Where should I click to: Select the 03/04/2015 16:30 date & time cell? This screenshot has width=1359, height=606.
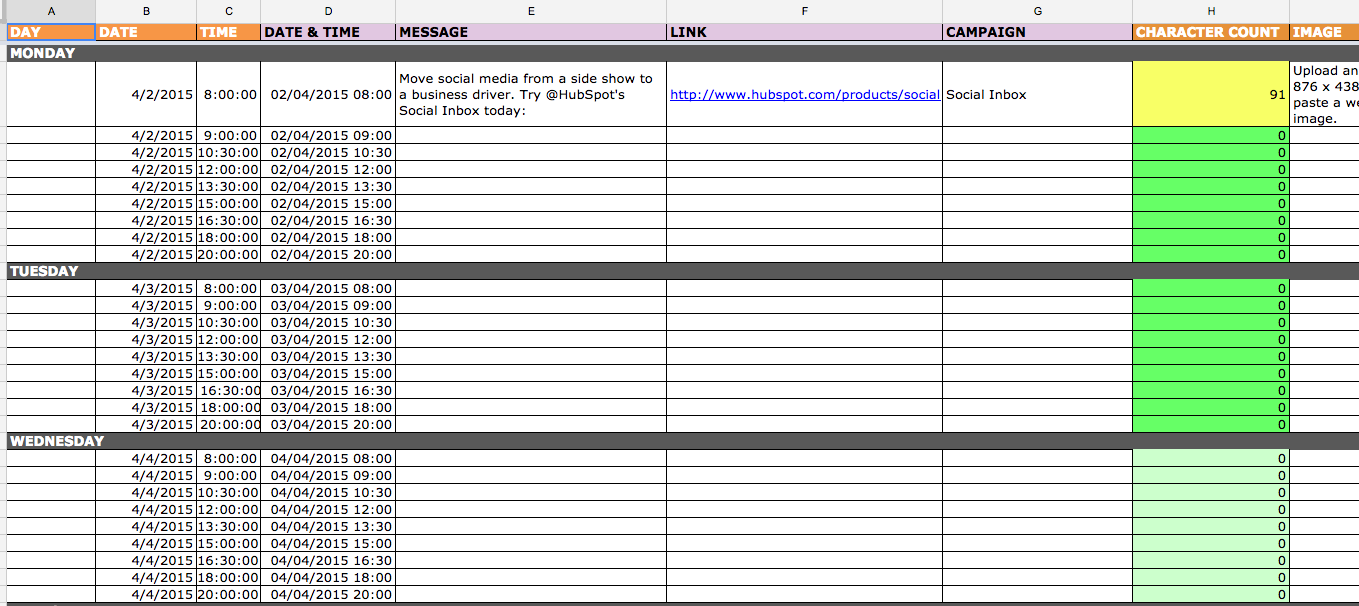(328, 391)
